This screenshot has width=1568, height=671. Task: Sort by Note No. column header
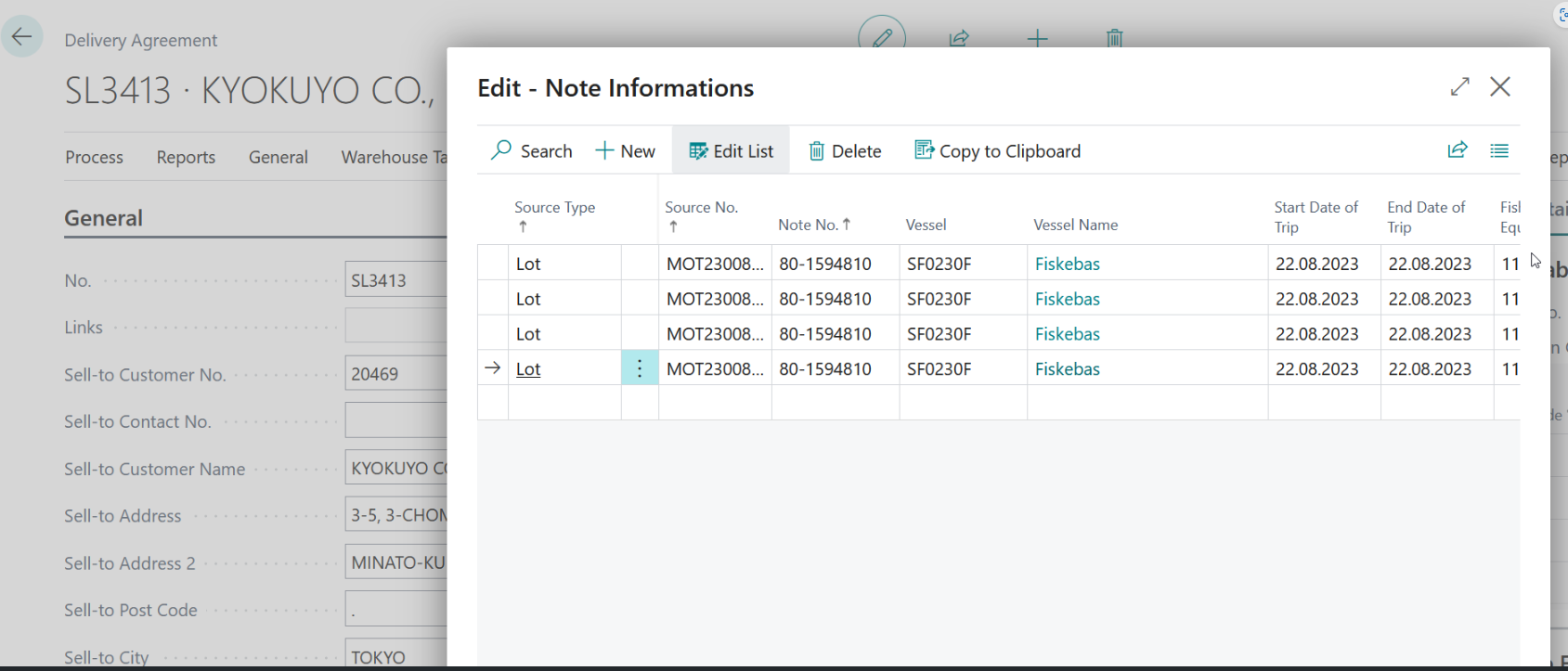coord(808,225)
